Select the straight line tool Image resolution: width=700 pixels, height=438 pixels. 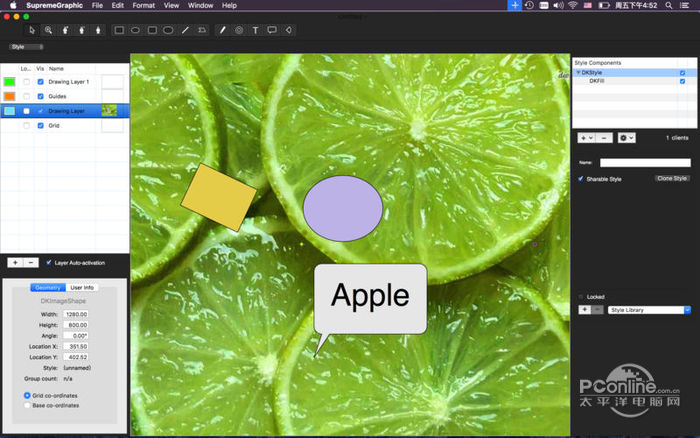(x=185, y=30)
